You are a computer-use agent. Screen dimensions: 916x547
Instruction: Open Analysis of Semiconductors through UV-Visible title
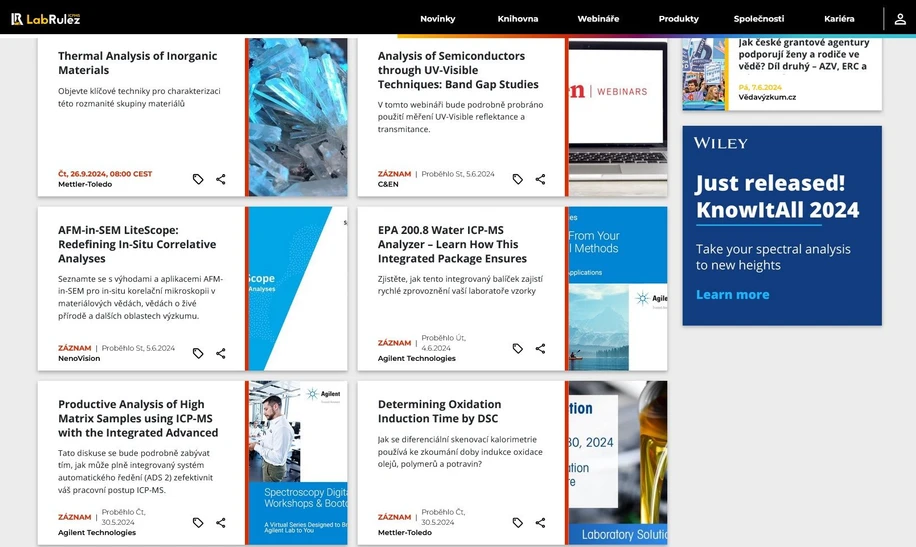pos(458,70)
